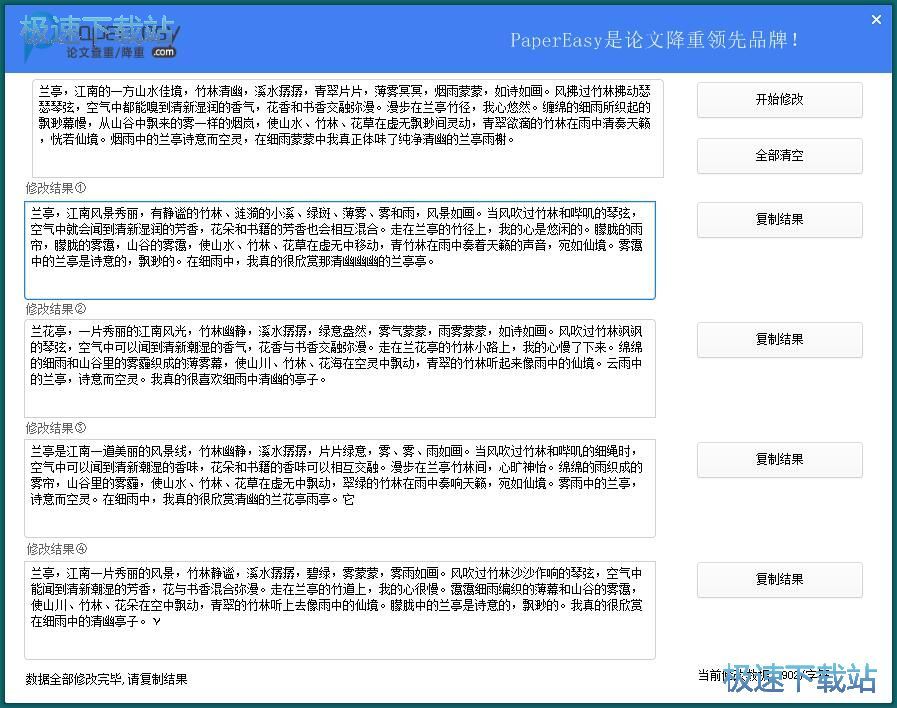This screenshot has width=897, height=708.
Task: Click inside the 修改结果② result box
Action: point(350,365)
